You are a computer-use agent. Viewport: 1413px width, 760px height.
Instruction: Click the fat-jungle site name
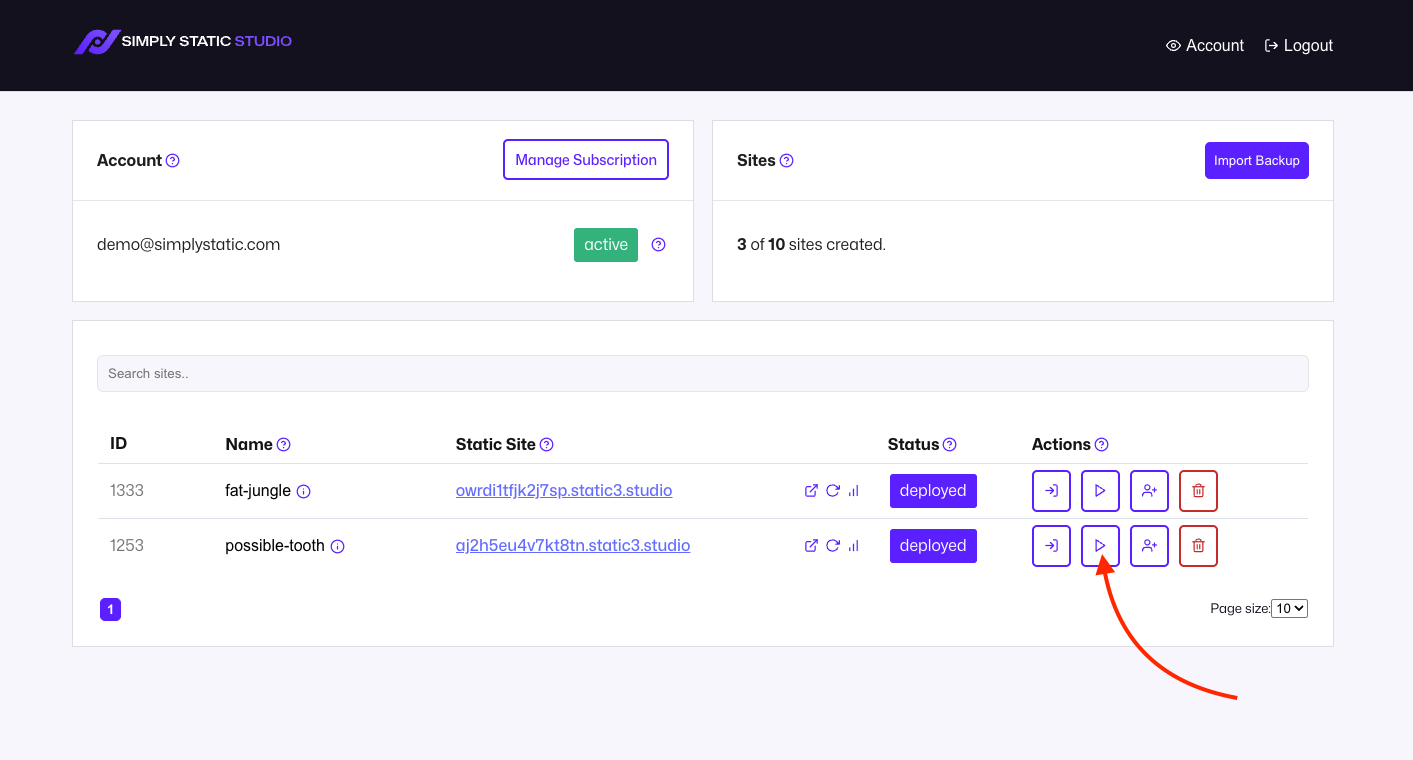coord(258,491)
